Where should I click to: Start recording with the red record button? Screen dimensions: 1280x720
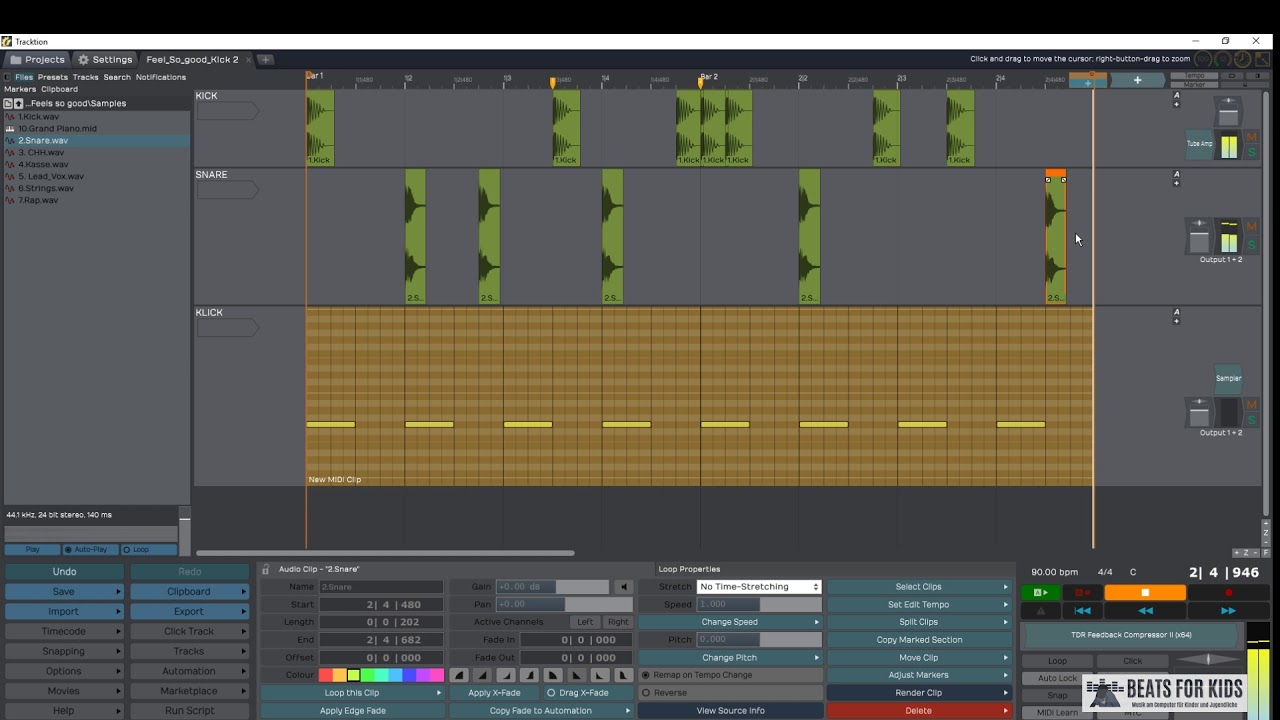[x=1229, y=593]
